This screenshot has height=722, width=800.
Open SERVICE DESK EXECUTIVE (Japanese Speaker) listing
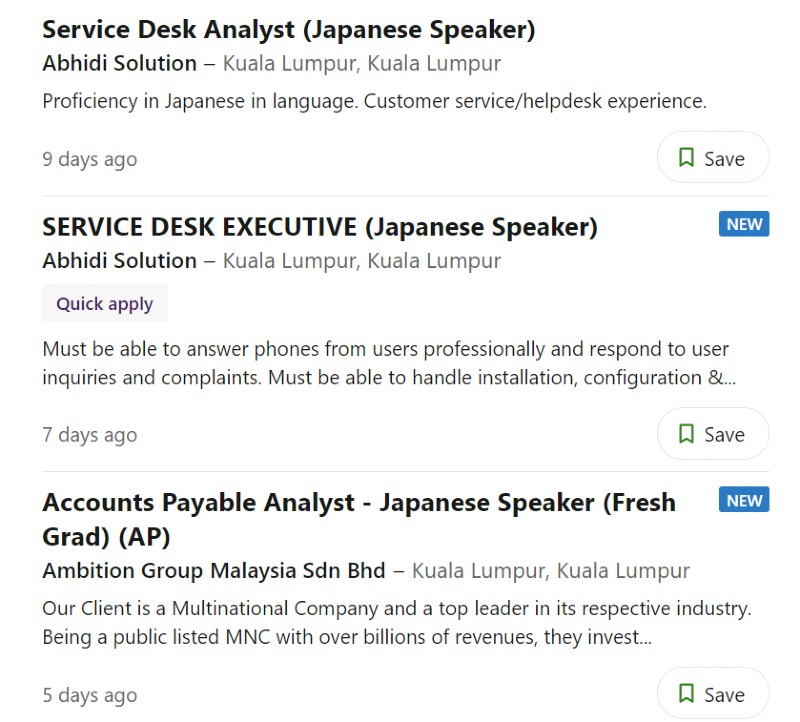320,227
